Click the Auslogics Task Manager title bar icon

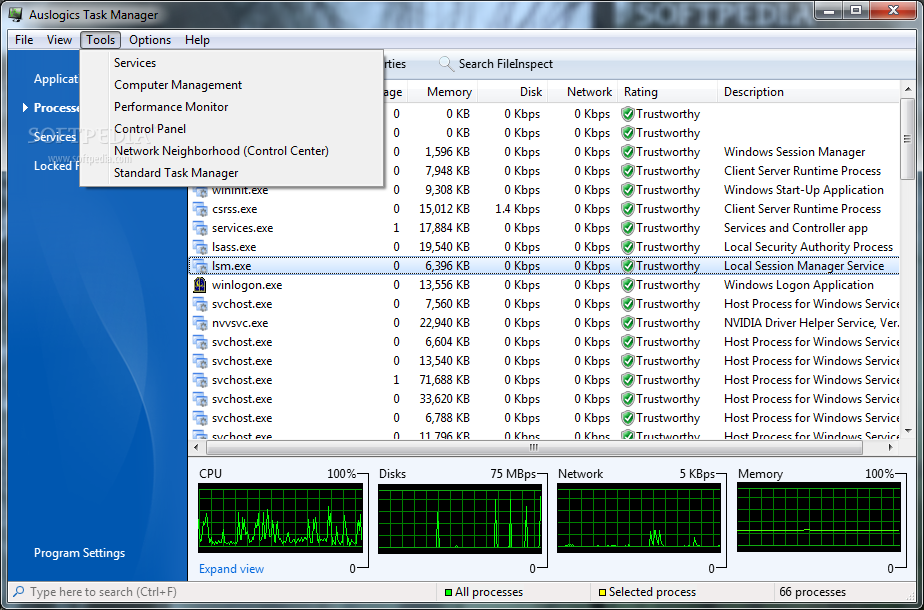point(15,14)
